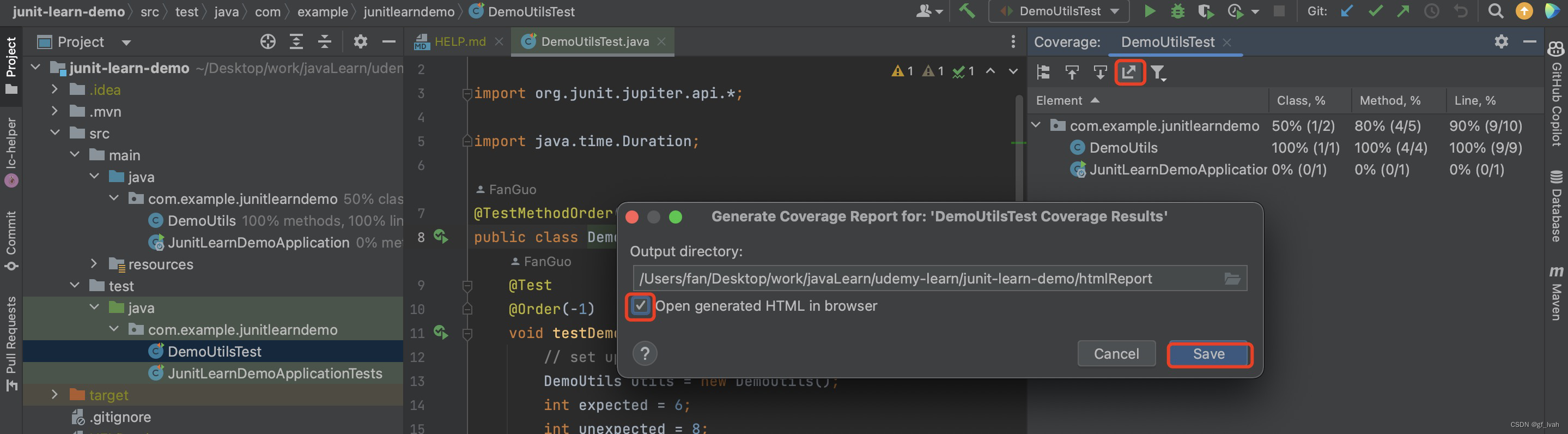Click Save in coverage report dialog
This screenshot has width=1568, height=434.
pos(1209,354)
